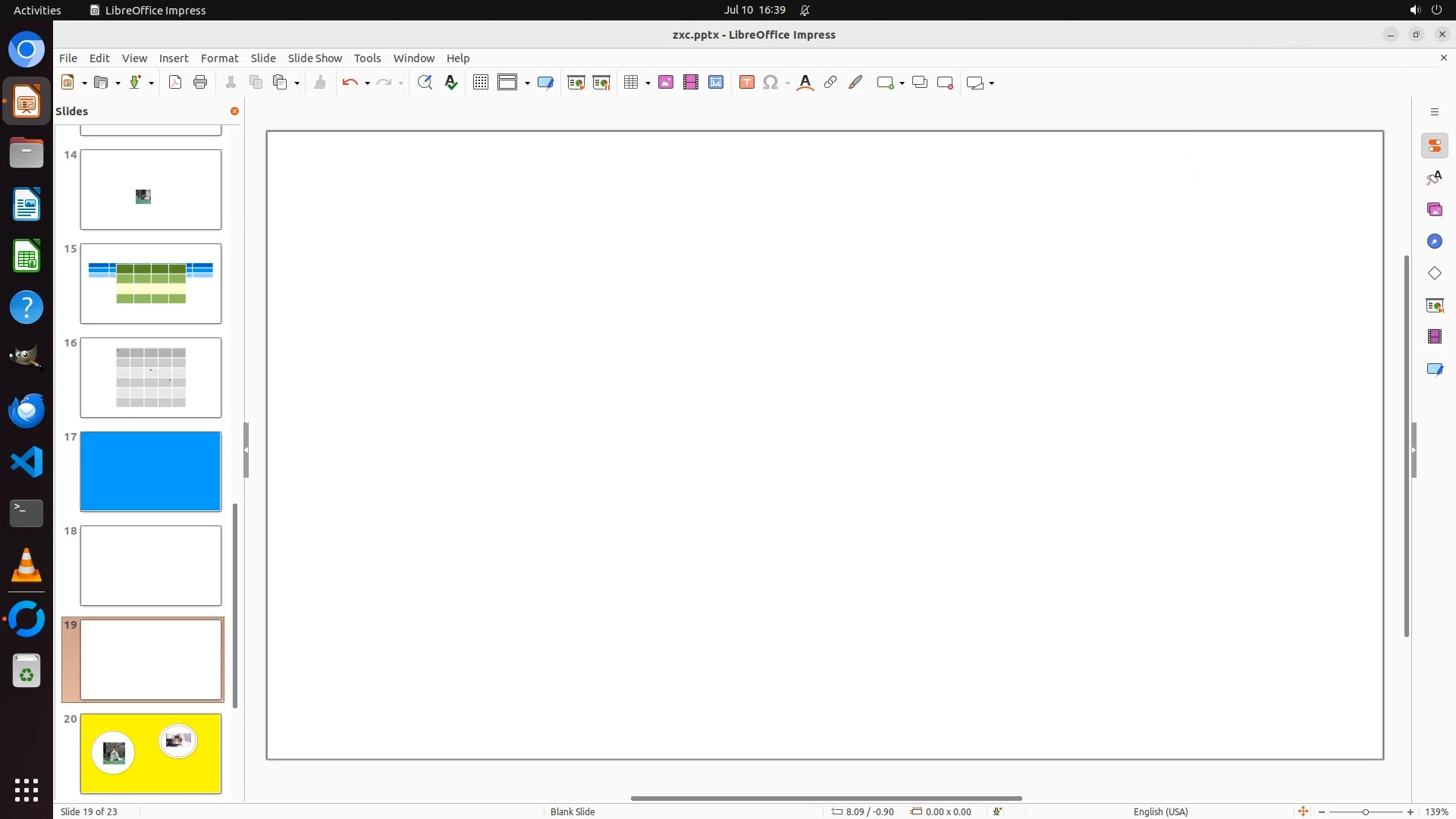
Task: Expand the Insert Table dropdown arrow
Action: click(648, 83)
